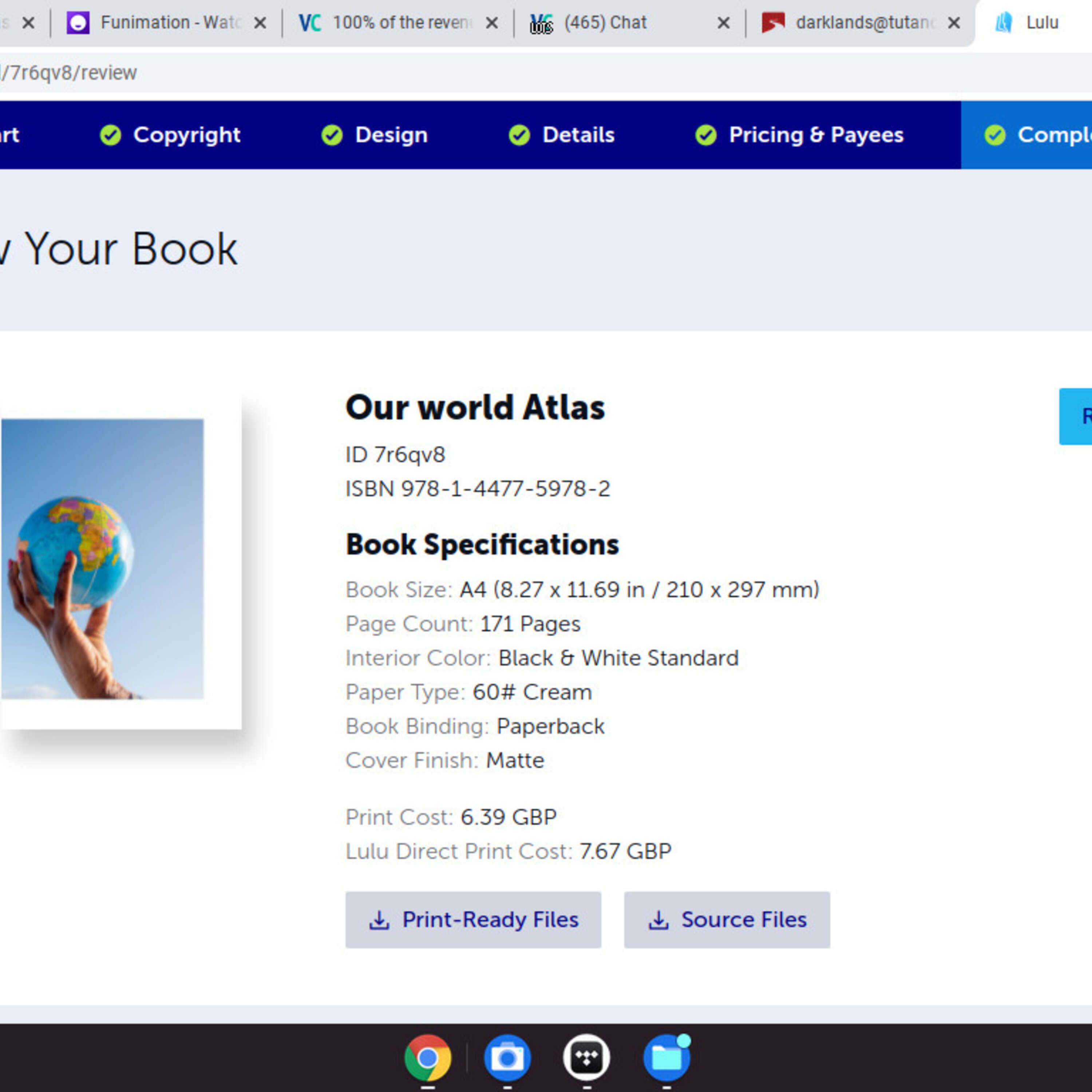This screenshot has height=1092, width=1092.
Task: Click the Funimation tab favicon
Action: click(78, 23)
